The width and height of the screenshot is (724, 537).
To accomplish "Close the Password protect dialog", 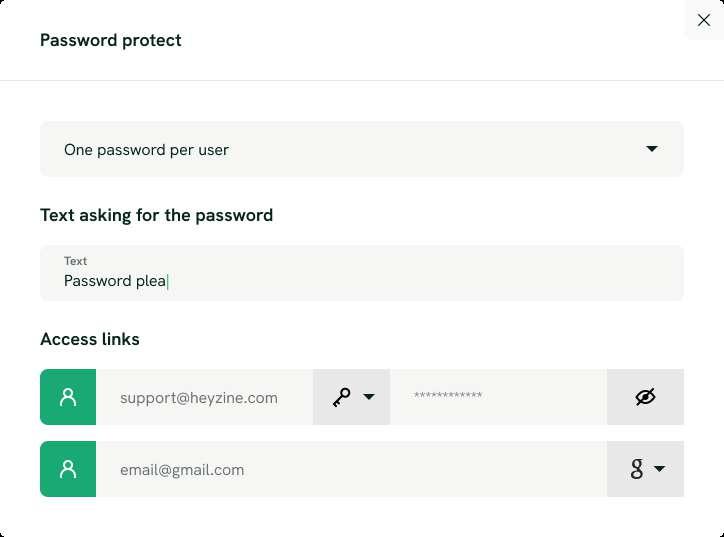I will coord(703,20).
